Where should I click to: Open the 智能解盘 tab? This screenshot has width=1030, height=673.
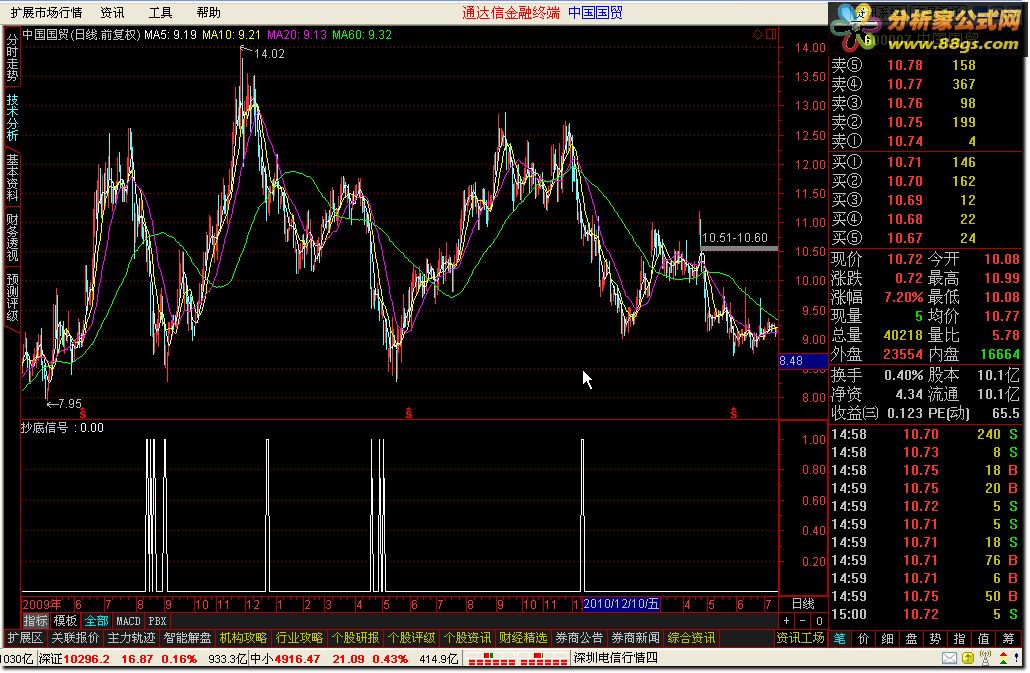pos(187,638)
